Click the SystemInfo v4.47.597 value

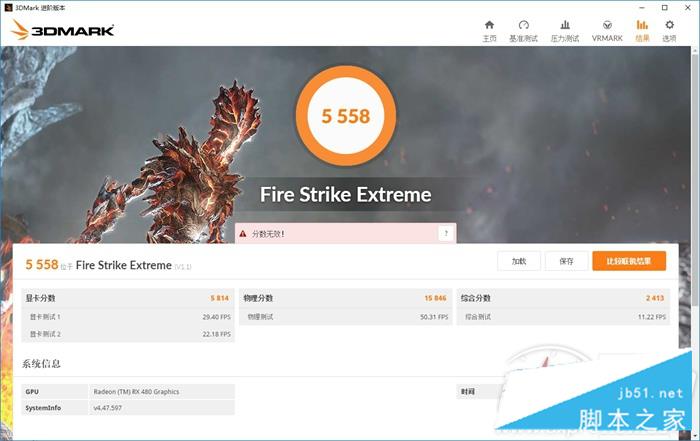(108, 408)
